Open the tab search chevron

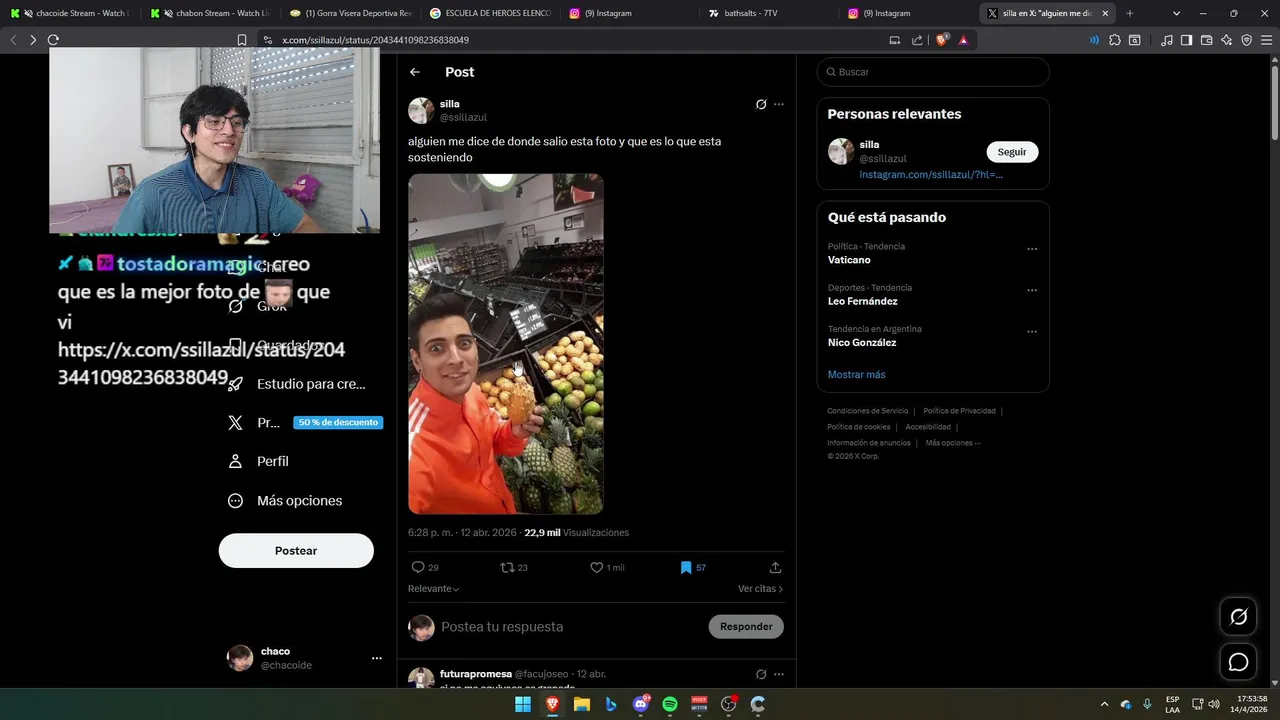[1176, 13]
